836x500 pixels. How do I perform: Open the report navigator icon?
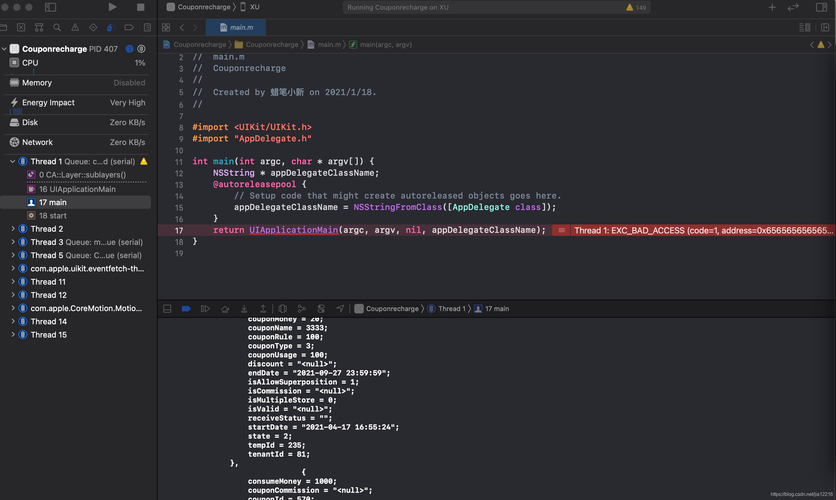click(x=147, y=27)
